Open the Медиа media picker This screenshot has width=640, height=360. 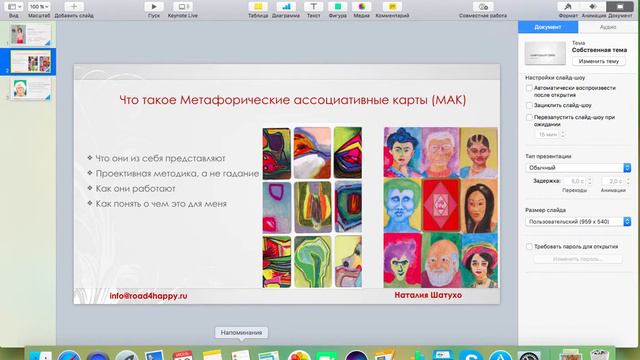pyautogui.click(x=362, y=7)
